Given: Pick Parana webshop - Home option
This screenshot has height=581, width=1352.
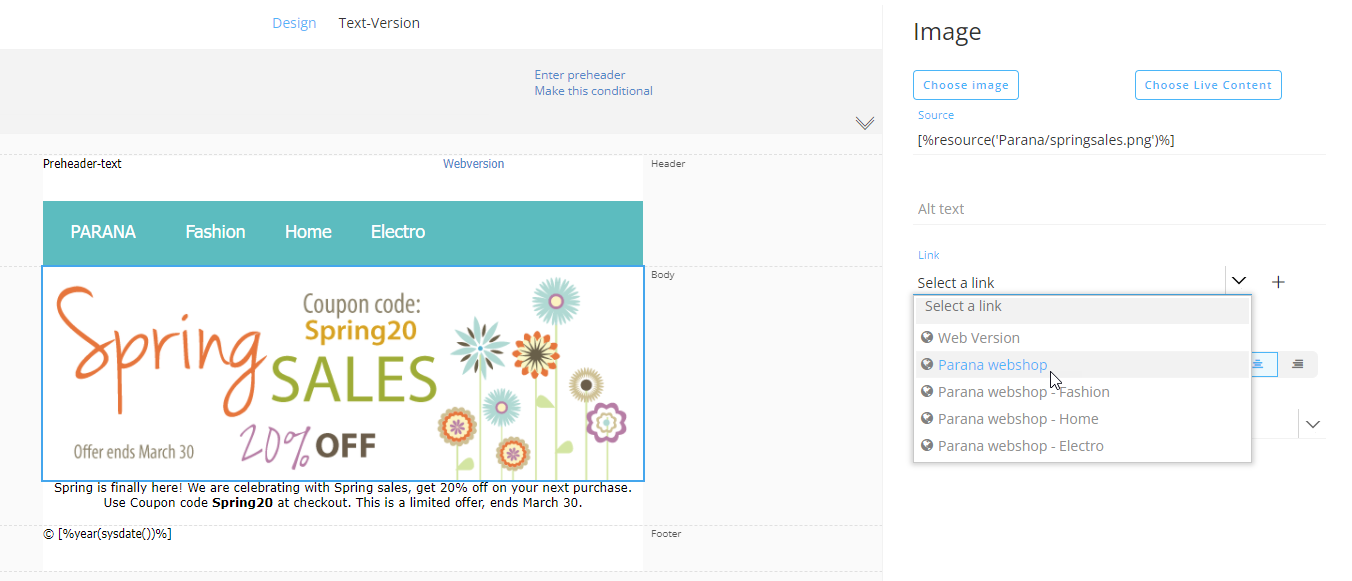Looking at the screenshot, I should tap(1018, 419).
